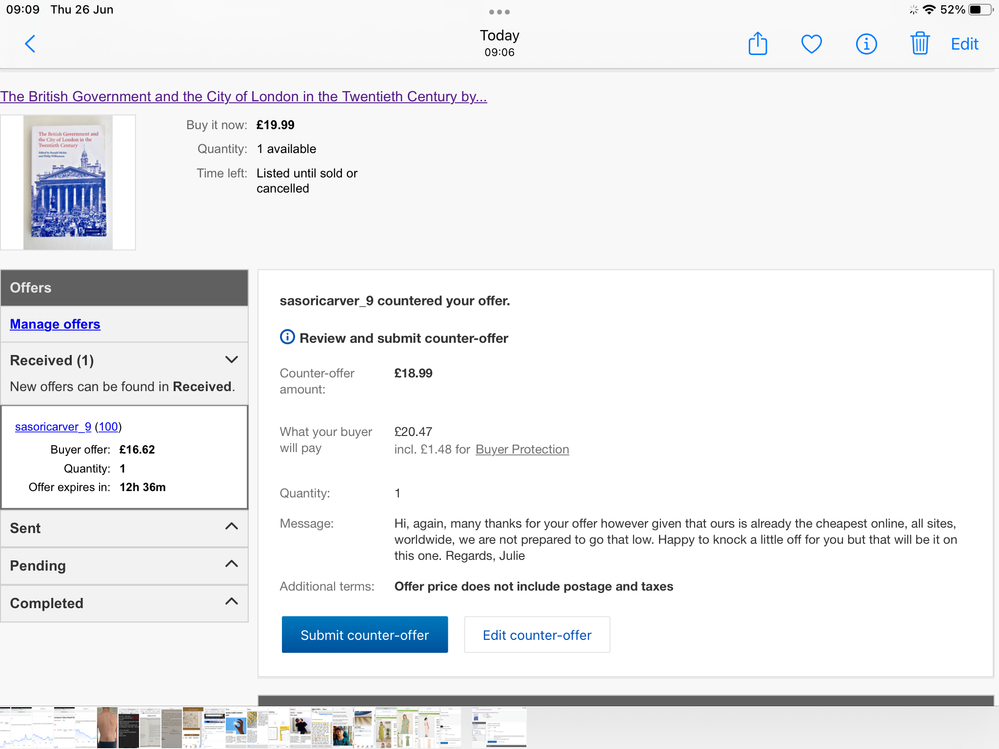Tap info icon beside Review and submit counter-offer

click(x=287, y=337)
